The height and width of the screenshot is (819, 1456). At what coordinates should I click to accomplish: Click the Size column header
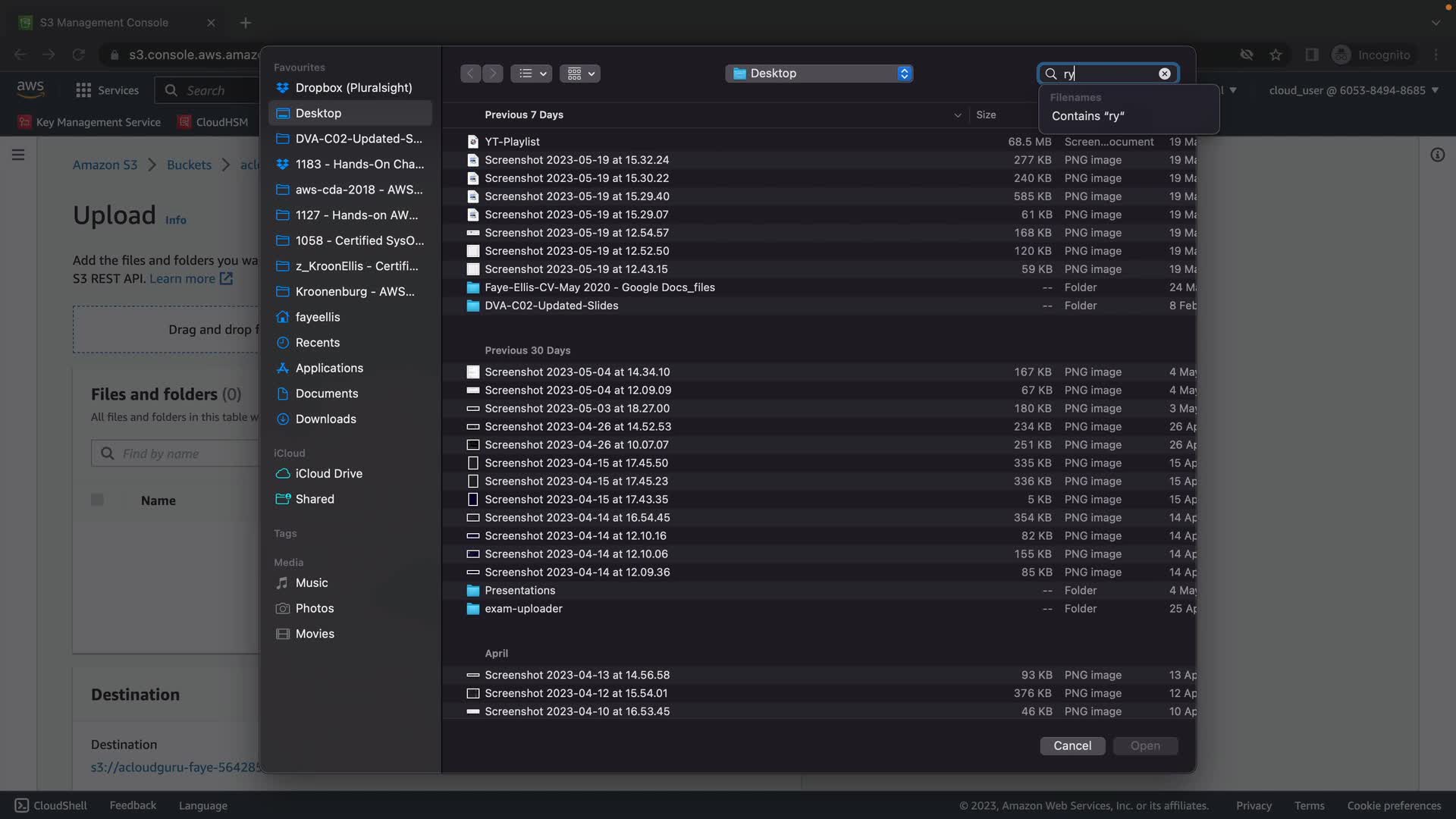pos(986,115)
